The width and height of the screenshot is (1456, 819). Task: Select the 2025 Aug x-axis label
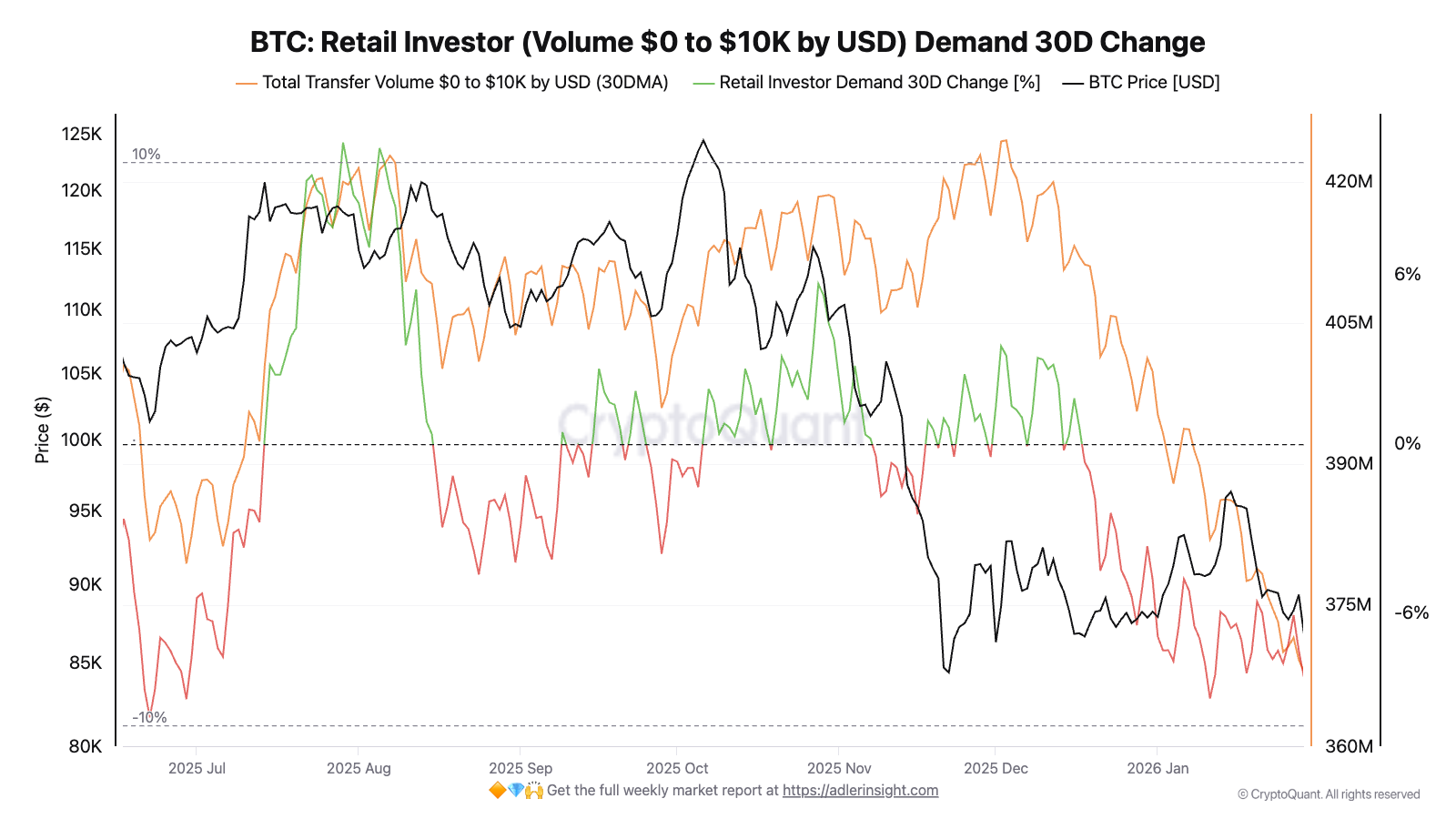(x=359, y=768)
